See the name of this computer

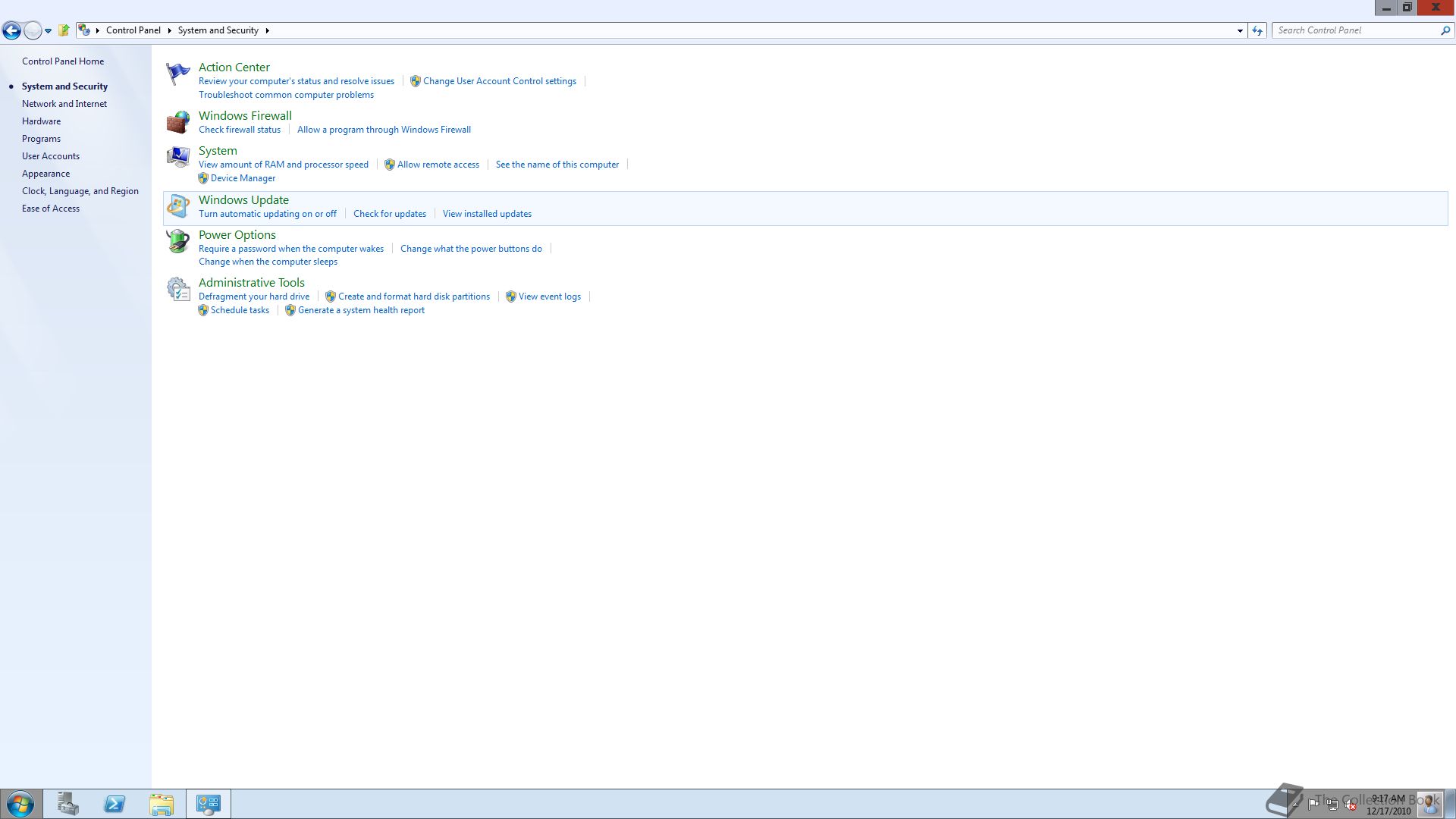[x=557, y=165]
